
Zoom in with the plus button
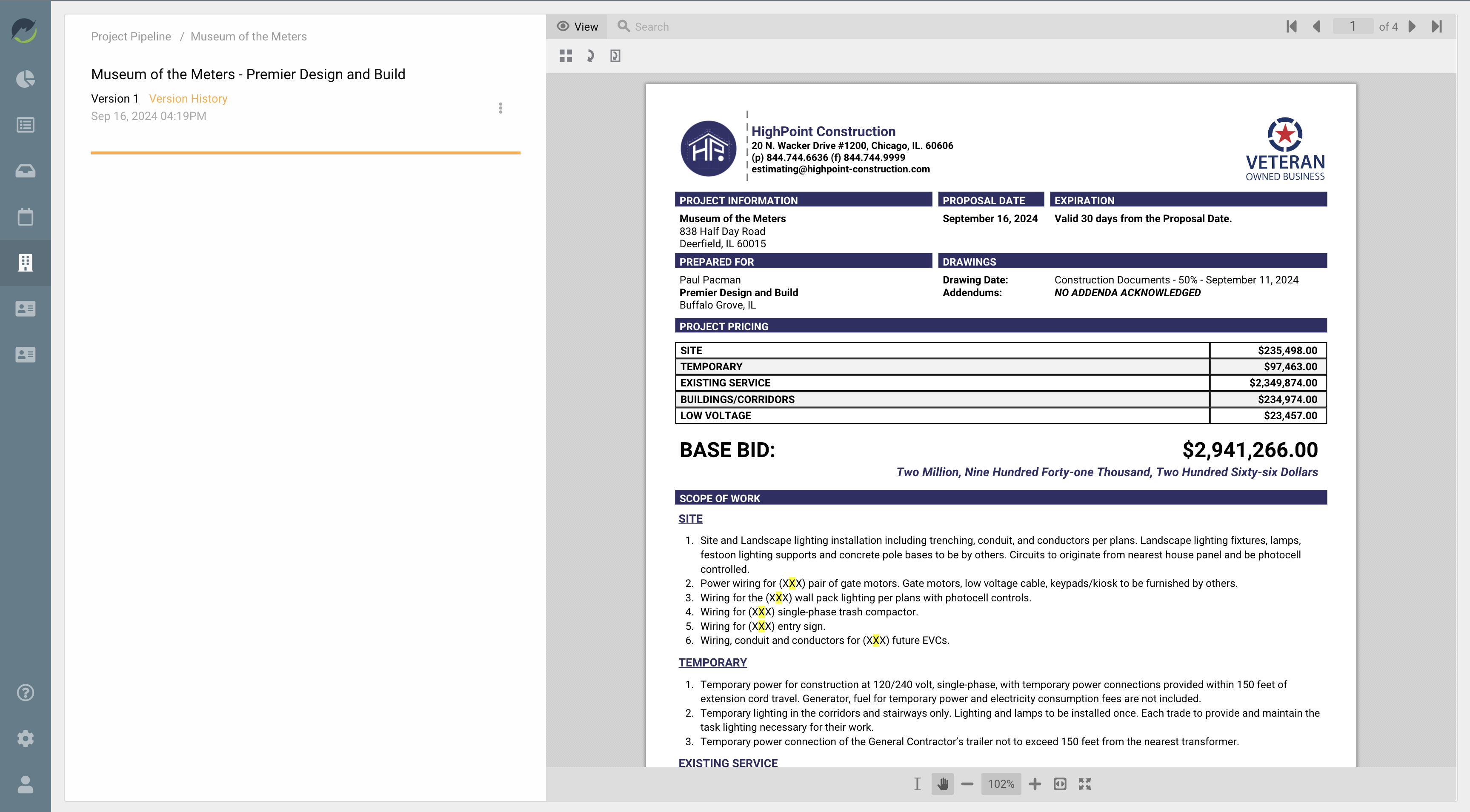tap(1035, 784)
